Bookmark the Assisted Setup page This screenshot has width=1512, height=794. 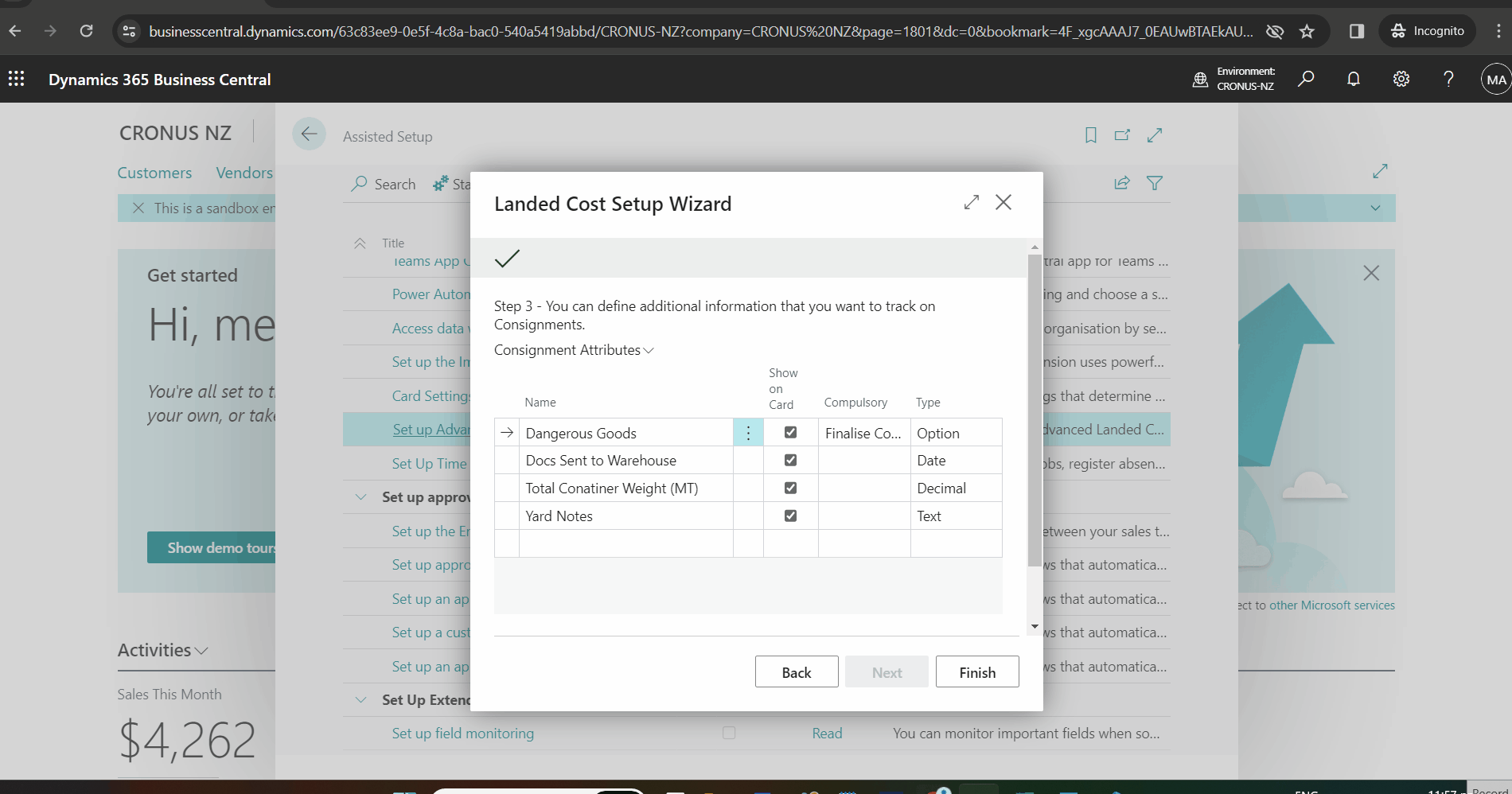[1091, 135]
